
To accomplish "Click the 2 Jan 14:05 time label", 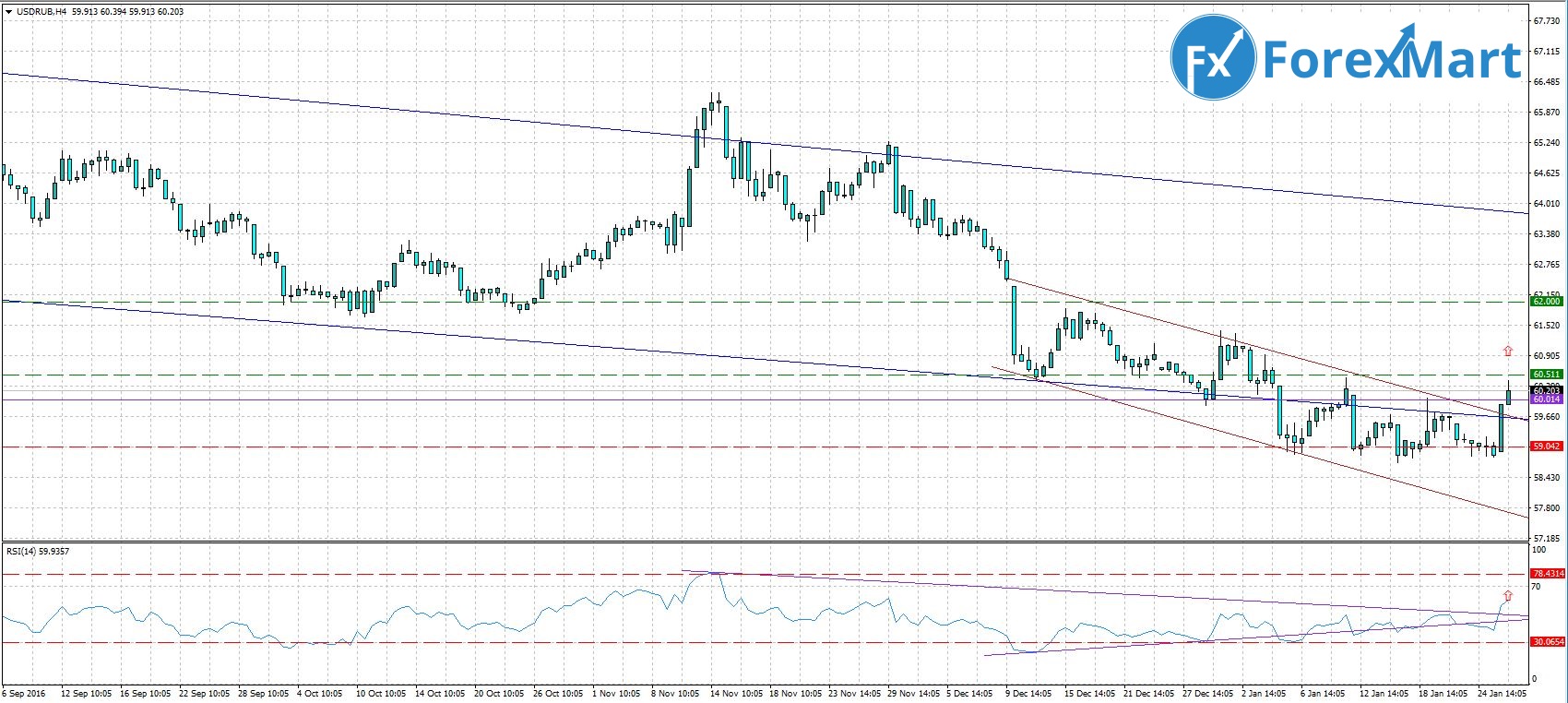I will (1265, 693).
